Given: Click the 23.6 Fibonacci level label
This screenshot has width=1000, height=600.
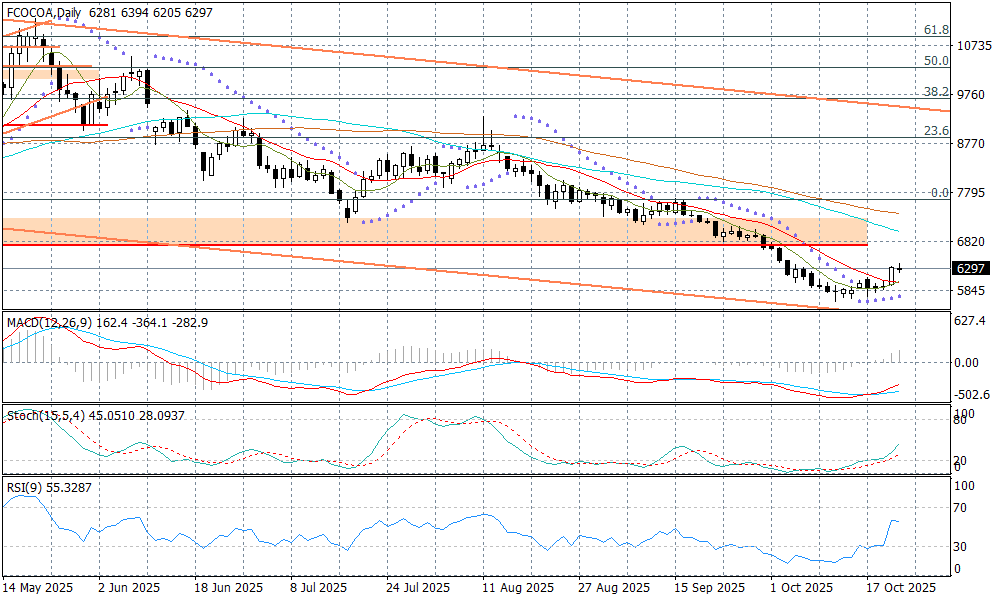Looking at the screenshot, I should [x=935, y=131].
